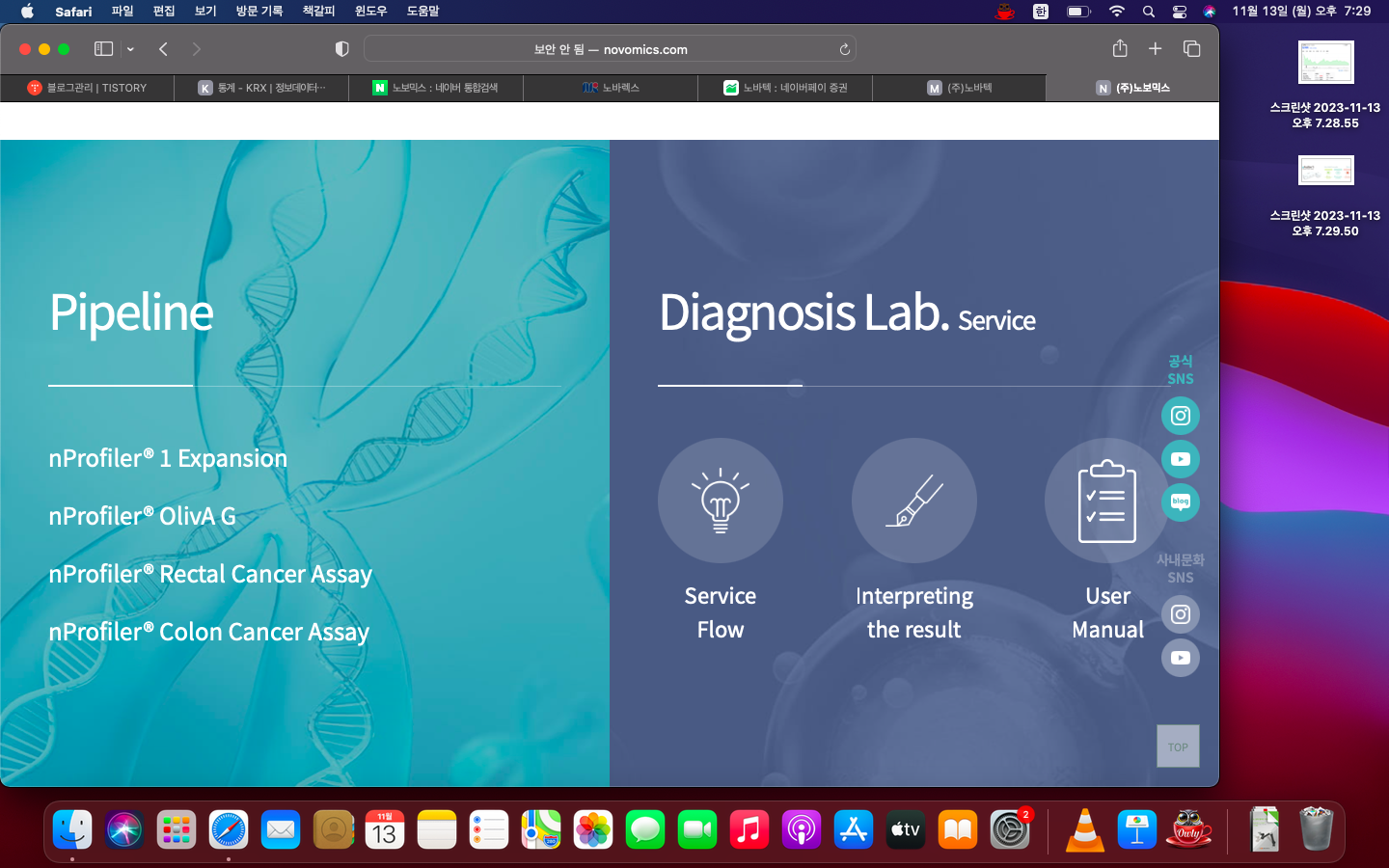Open the company culture Instagram icon
This screenshot has width=1389, height=868.
1180,614
